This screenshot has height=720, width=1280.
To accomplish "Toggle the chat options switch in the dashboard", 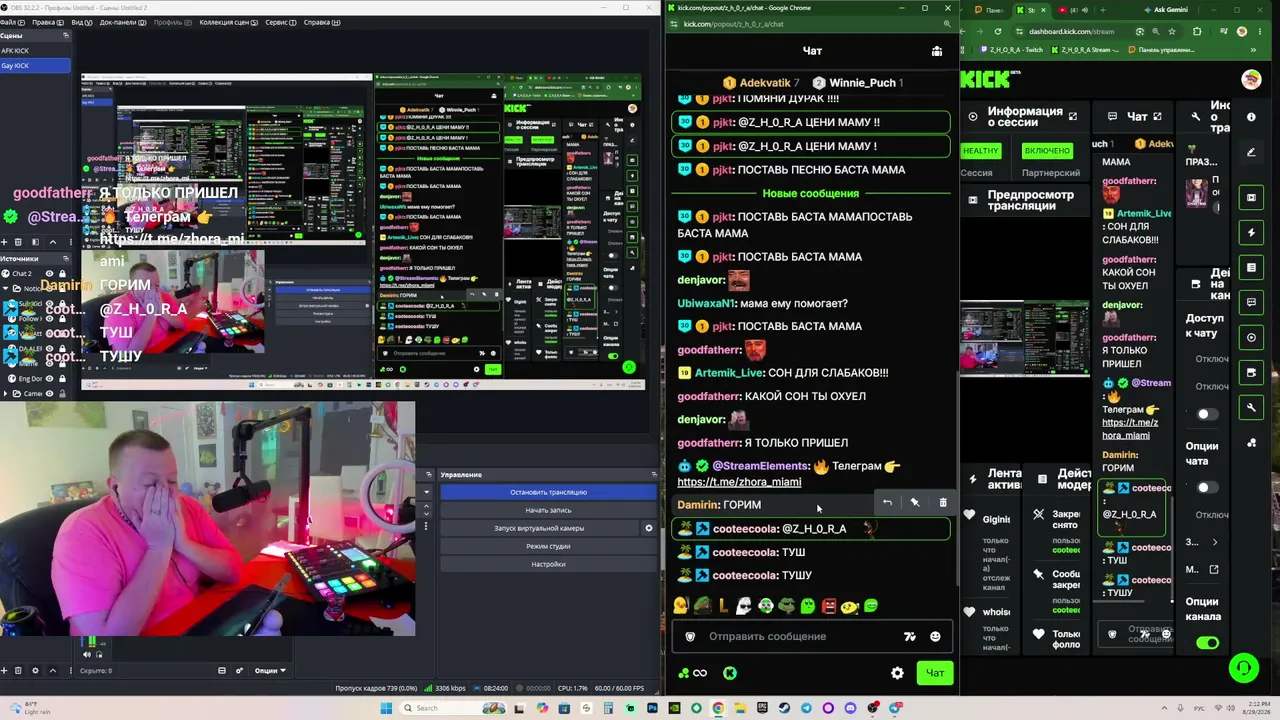I will tap(1207, 488).
